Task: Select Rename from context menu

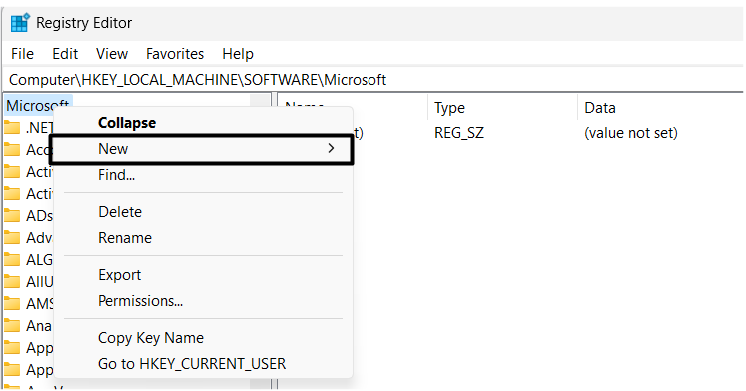Action: pyautogui.click(x=125, y=237)
